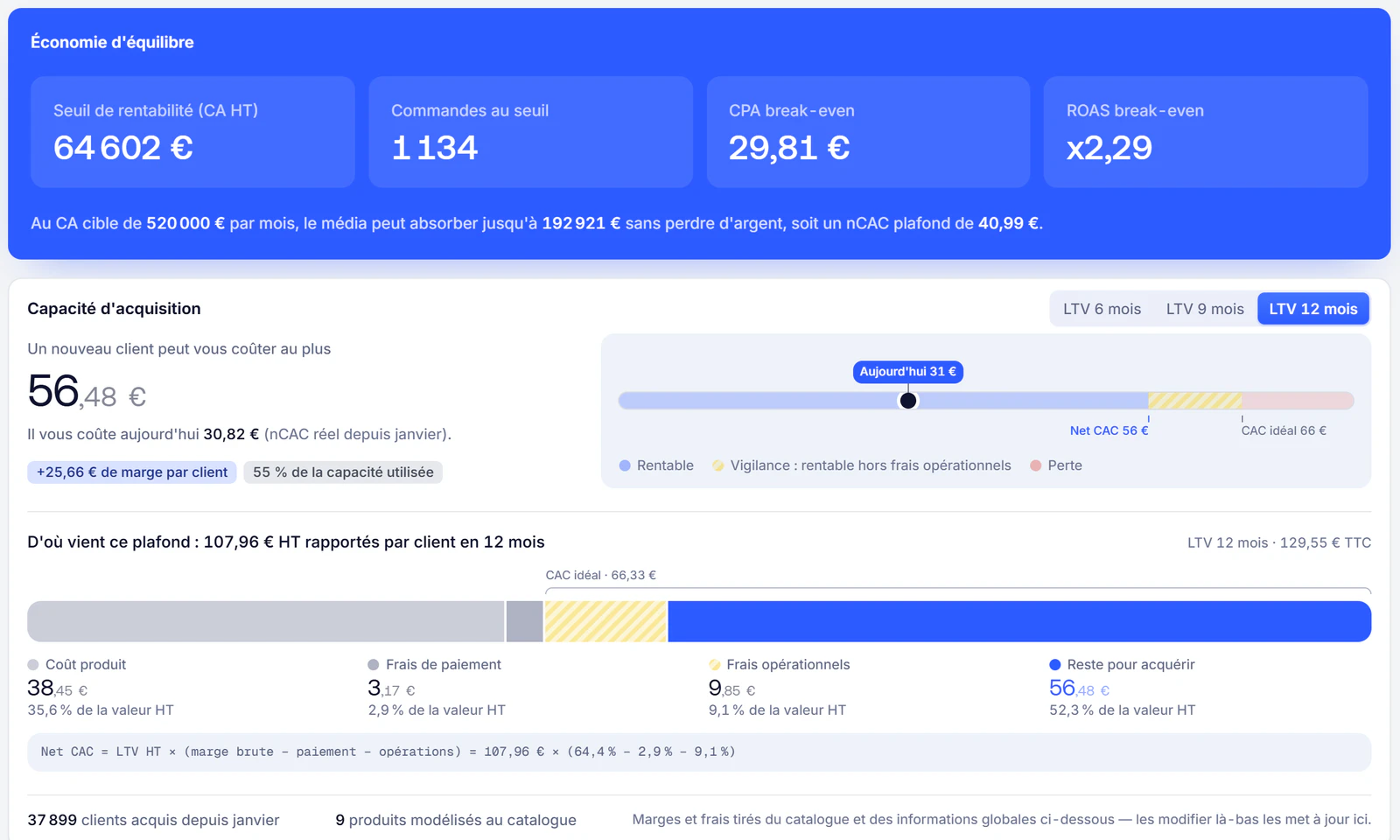This screenshot has width=1400, height=840.
Task: Switch to LTV 9 mois tab
Action: [x=1205, y=309]
